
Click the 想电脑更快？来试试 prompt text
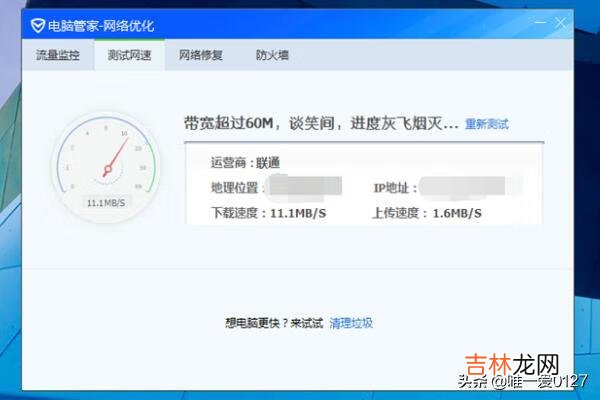[274, 323]
